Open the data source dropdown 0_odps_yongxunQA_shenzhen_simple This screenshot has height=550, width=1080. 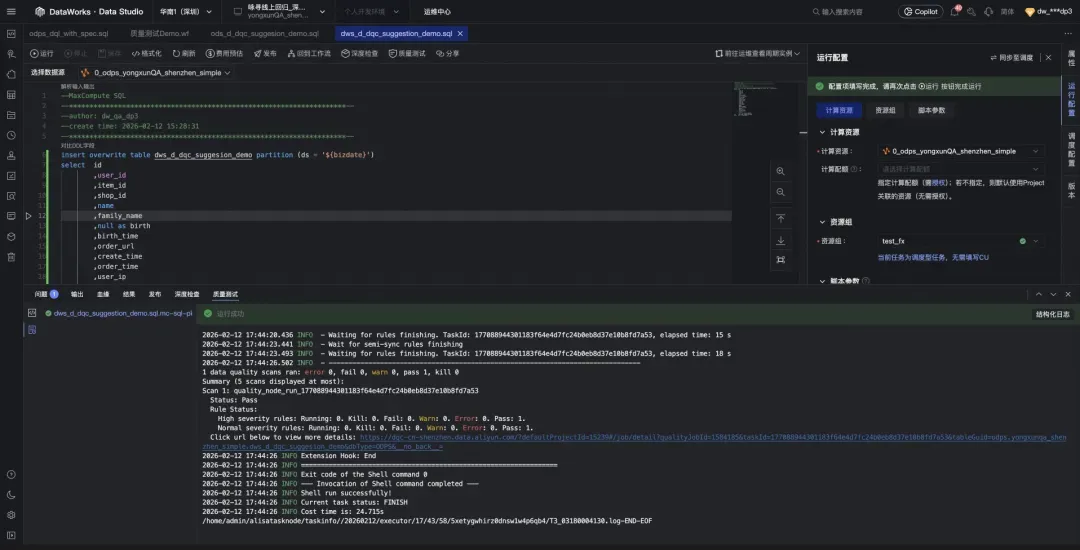tap(155, 72)
